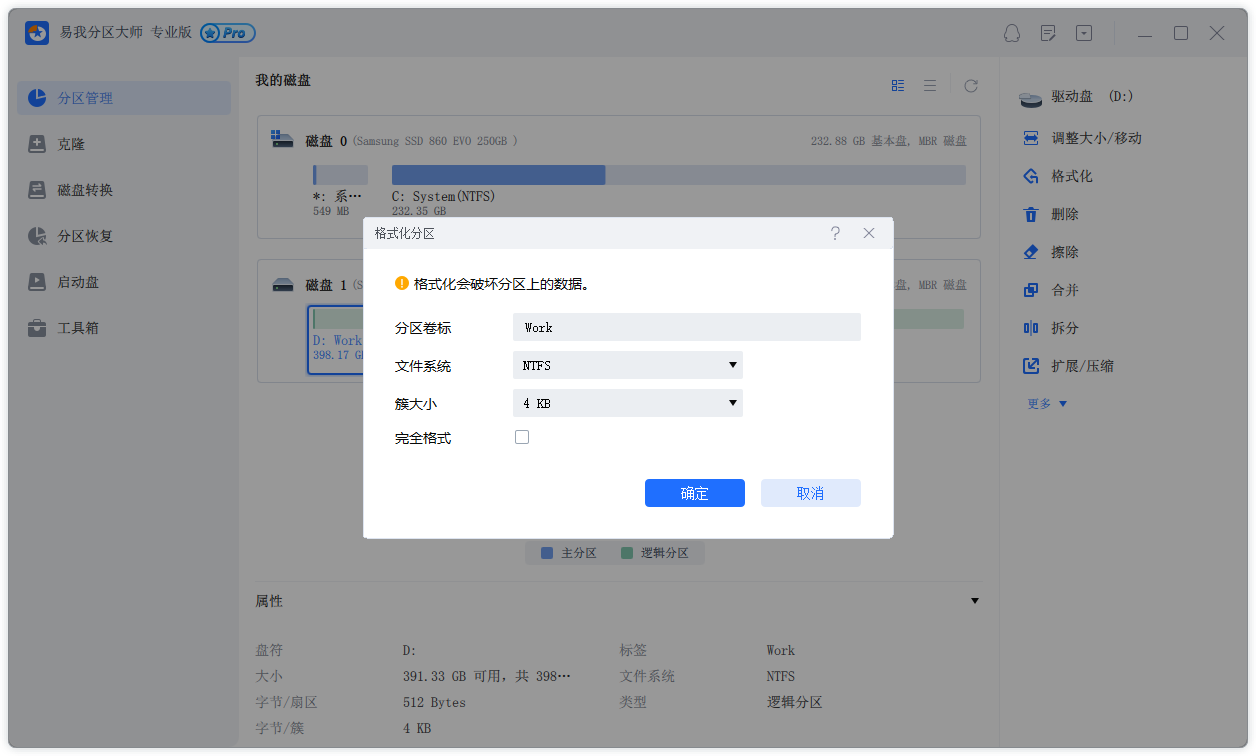Enable the 完全格式 checkbox
1256x756 pixels.
pyautogui.click(x=522, y=437)
